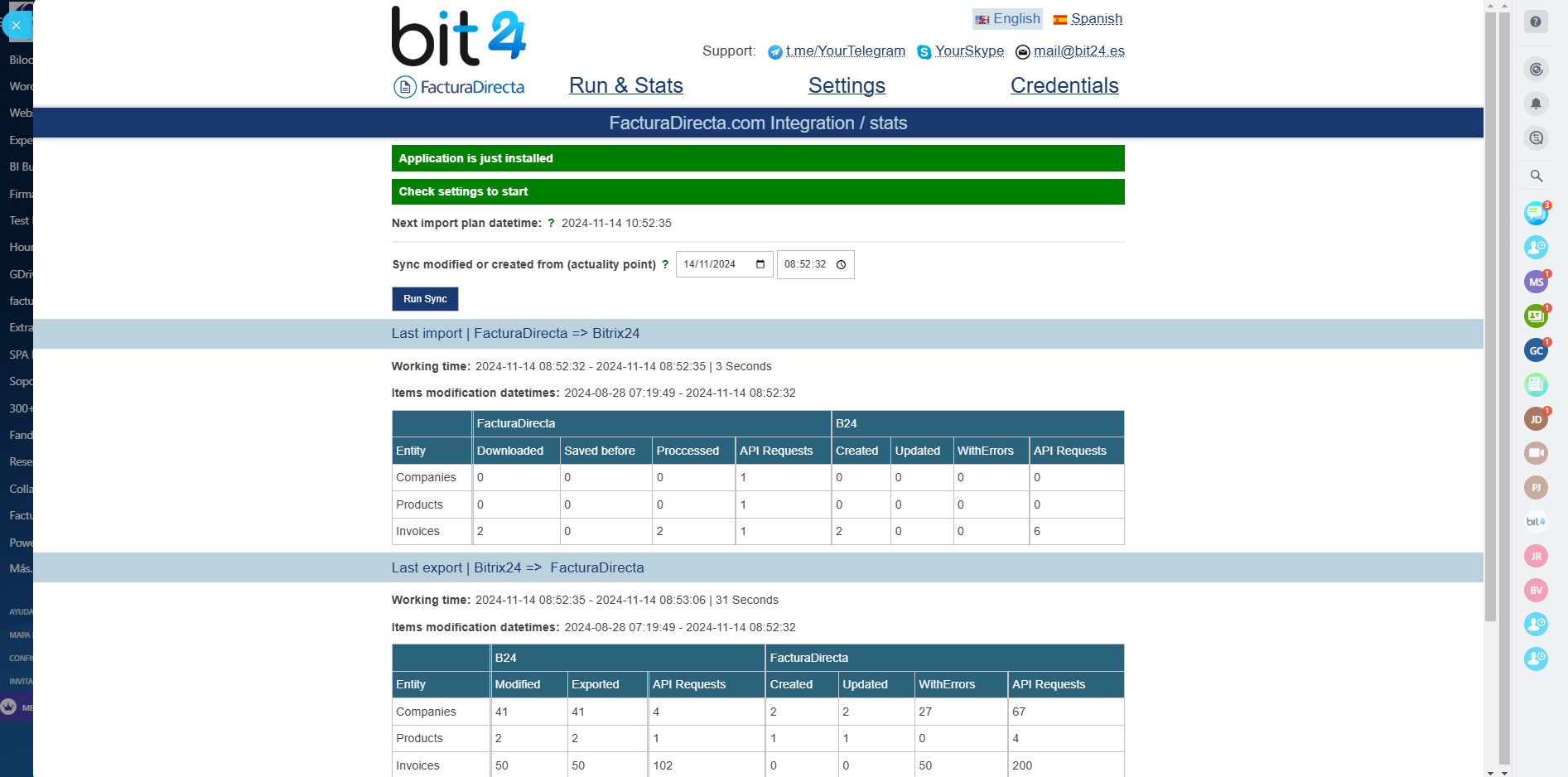Click the help circle icon at sidebar top
Viewport: 1568px width, 777px height.
click(1537, 22)
